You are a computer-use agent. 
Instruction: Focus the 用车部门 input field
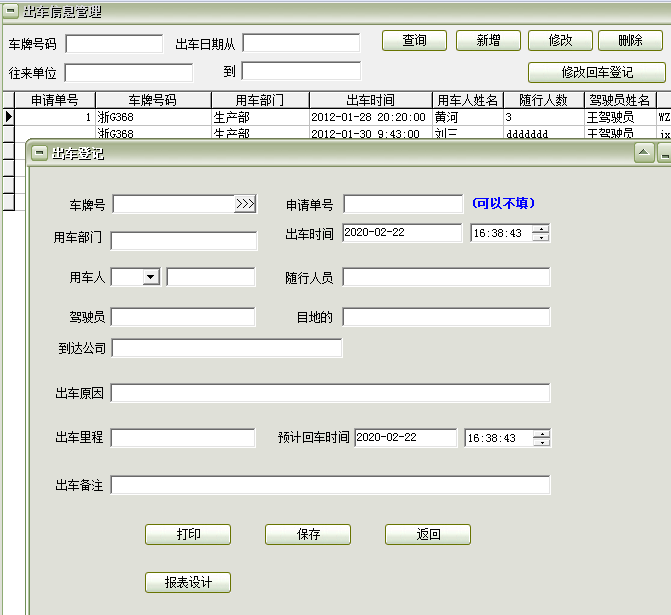point(184,241)
